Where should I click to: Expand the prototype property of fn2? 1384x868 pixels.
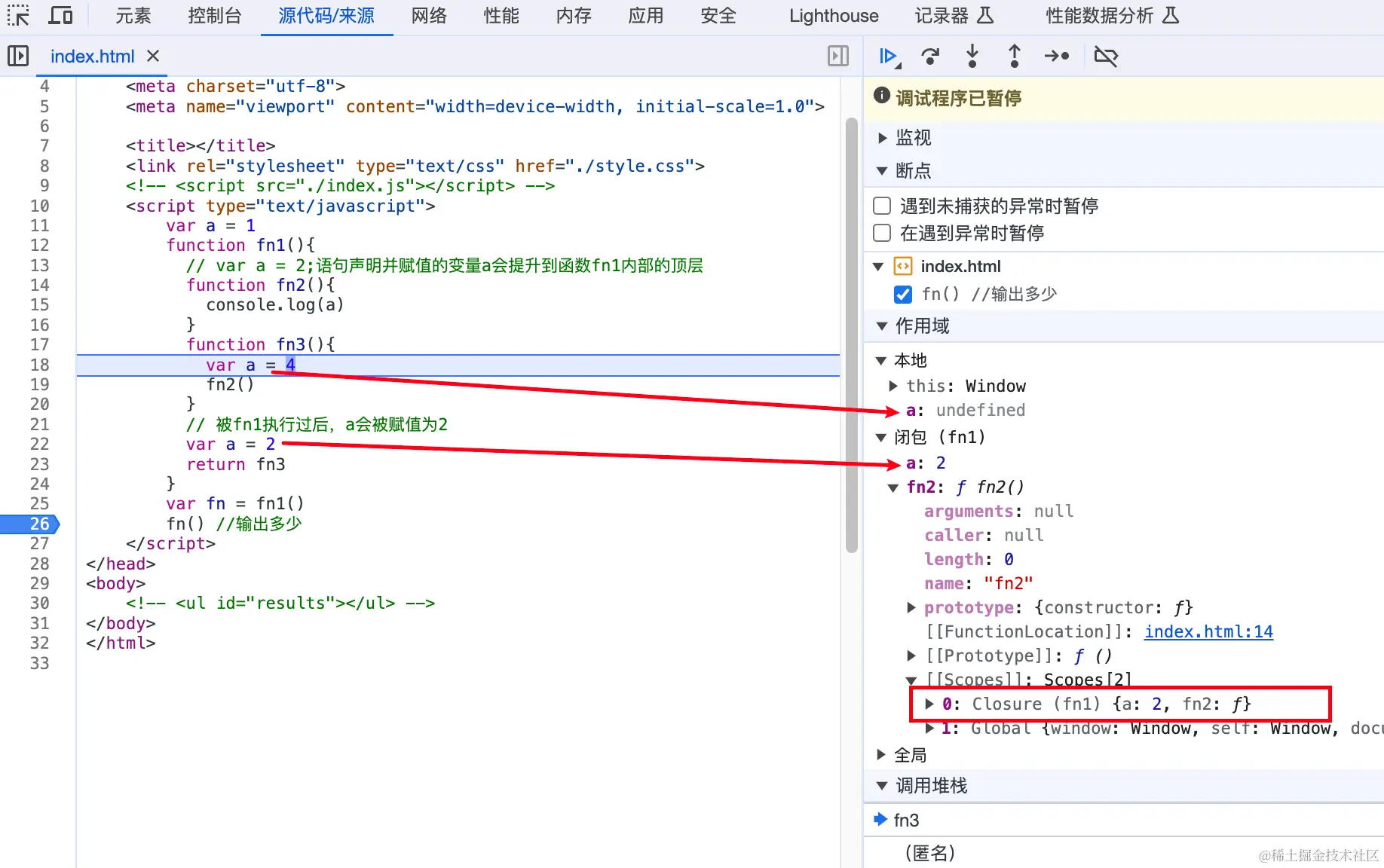click(x=911, y=607)
